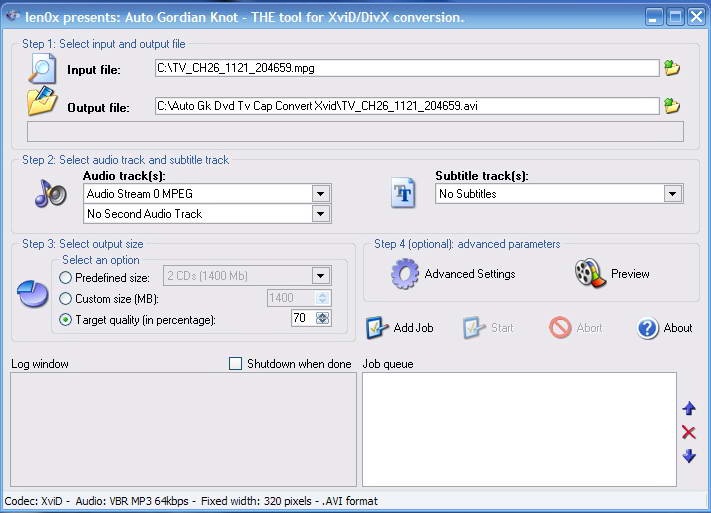Close the Auto Gordian Knot window
Image resolution: width=711 pixels, height=513 pixels.
coord(696,17)
